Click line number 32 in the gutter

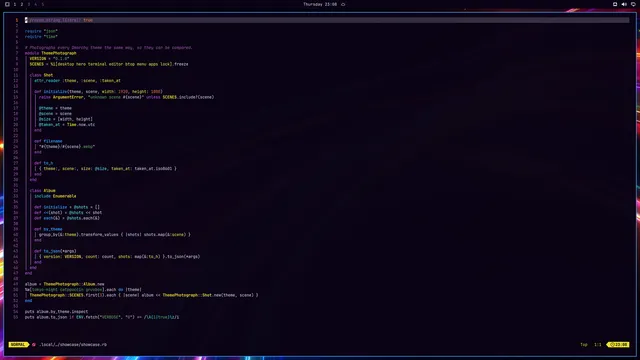coord(16,191)
